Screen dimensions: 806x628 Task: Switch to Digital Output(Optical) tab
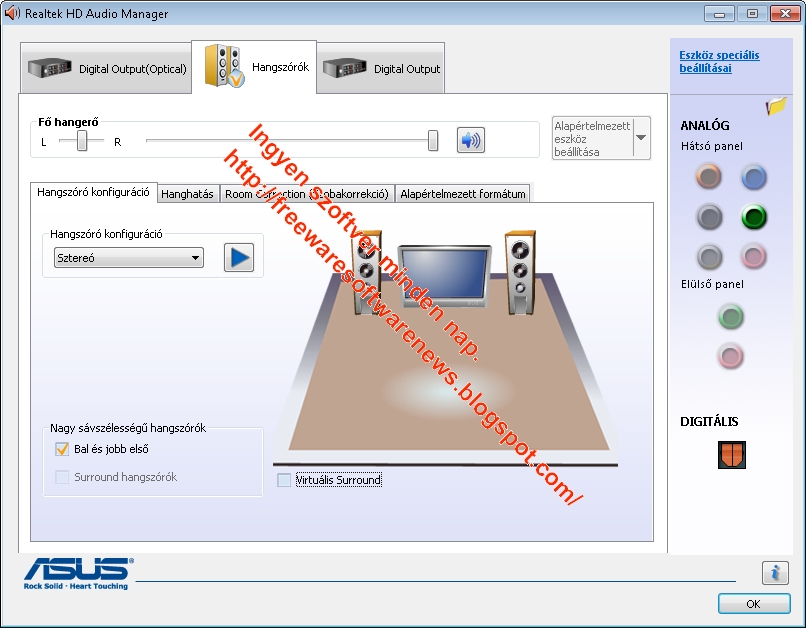[106, 68]
